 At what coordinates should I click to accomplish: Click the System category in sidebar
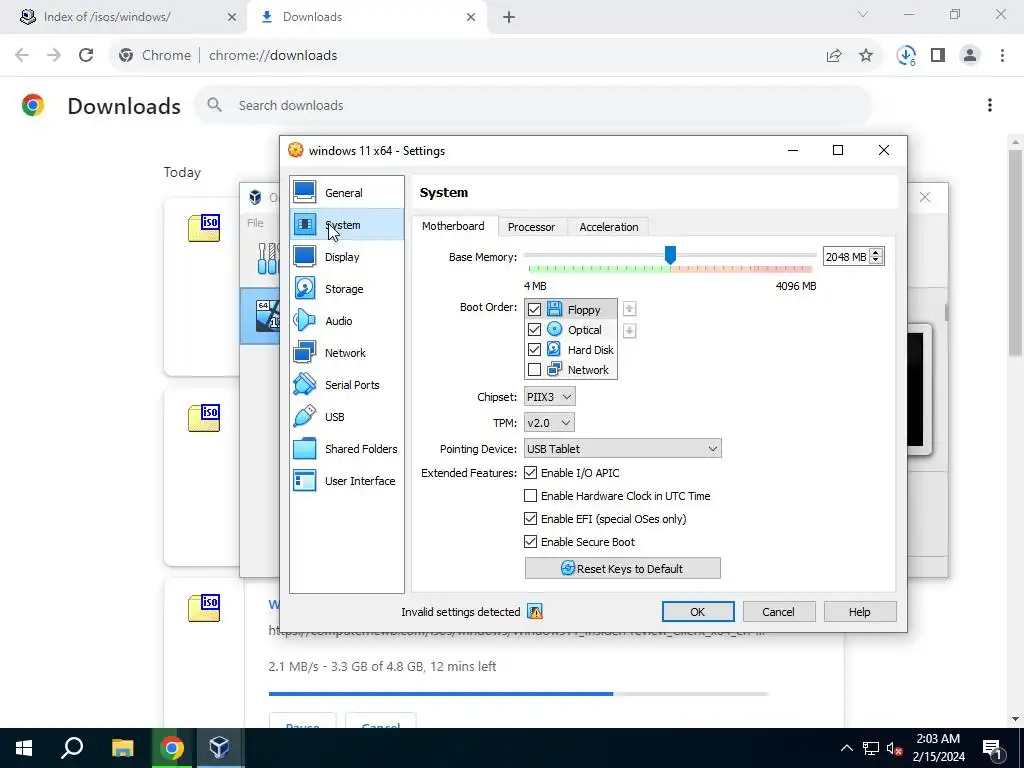point(347,225)
